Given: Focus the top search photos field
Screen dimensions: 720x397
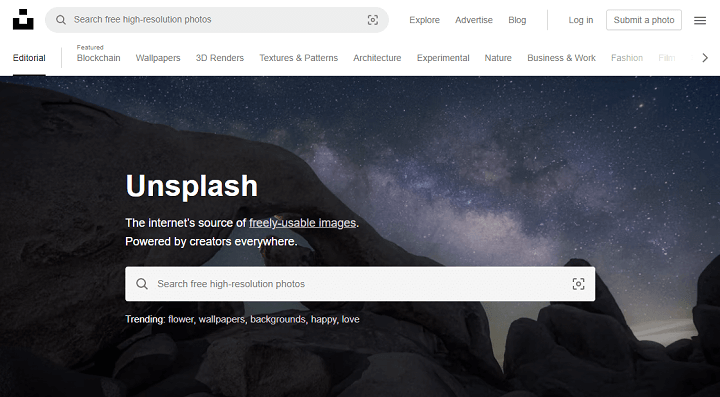Looking at the screenshot, I should pos(217,20).
